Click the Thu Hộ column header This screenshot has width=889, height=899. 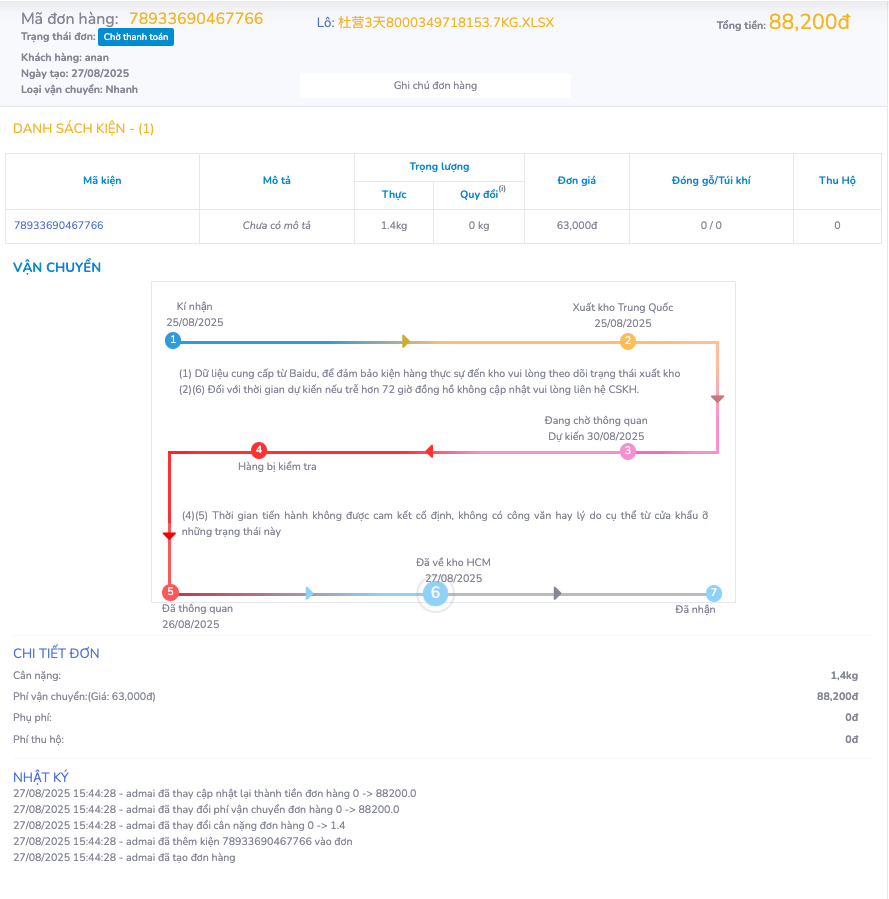[x=837, y=181]
